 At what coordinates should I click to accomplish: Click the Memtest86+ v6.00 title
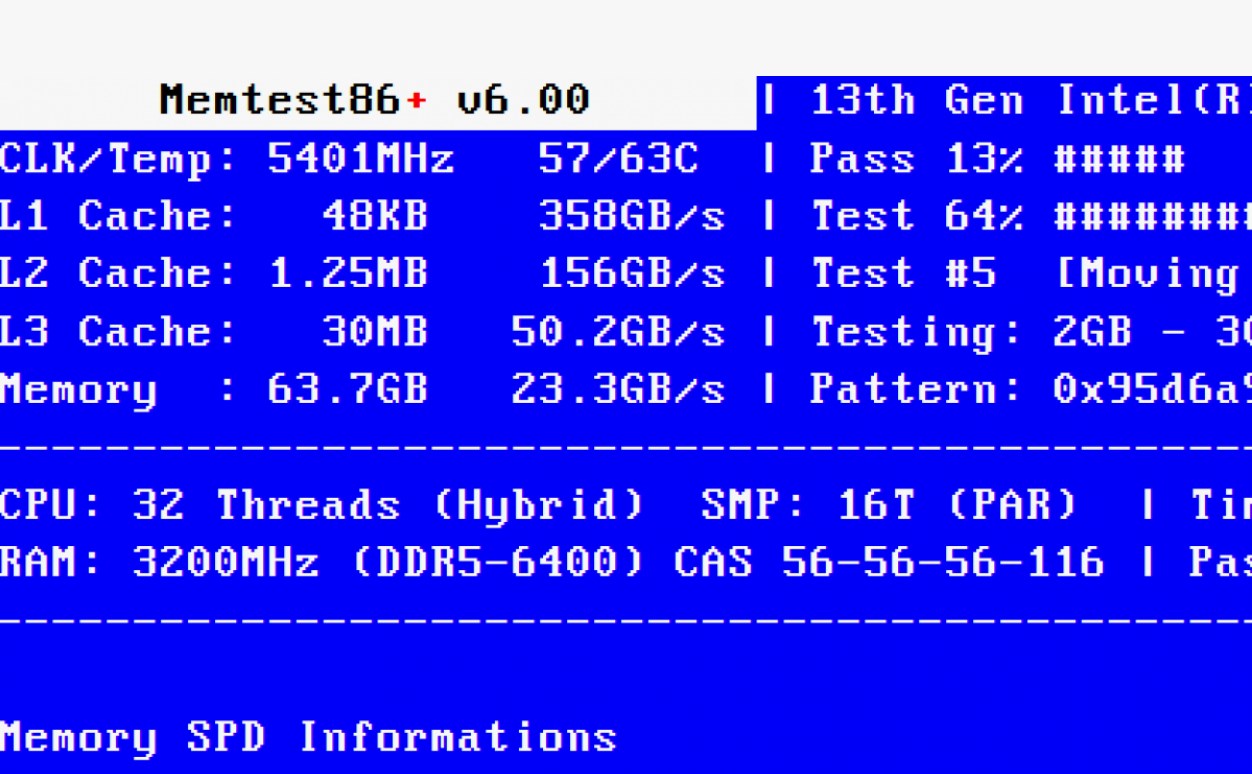click(375, 100)
